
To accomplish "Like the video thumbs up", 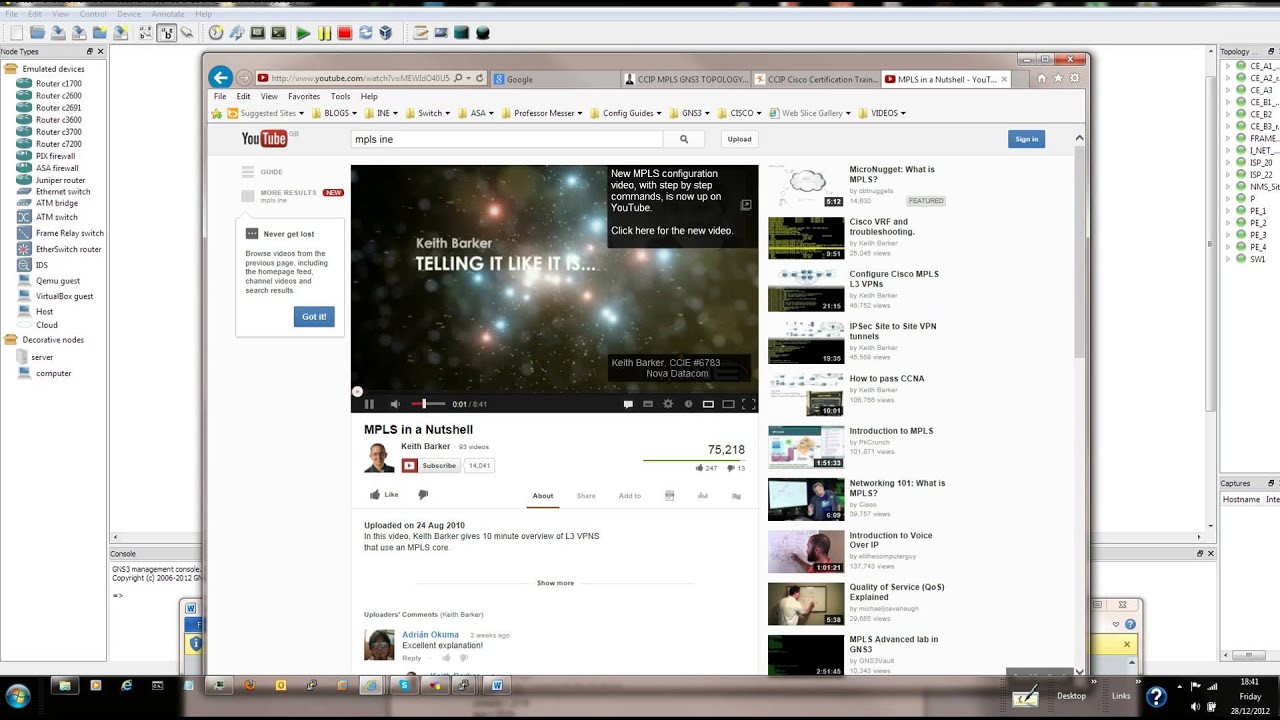I will [x=384, y=495].
